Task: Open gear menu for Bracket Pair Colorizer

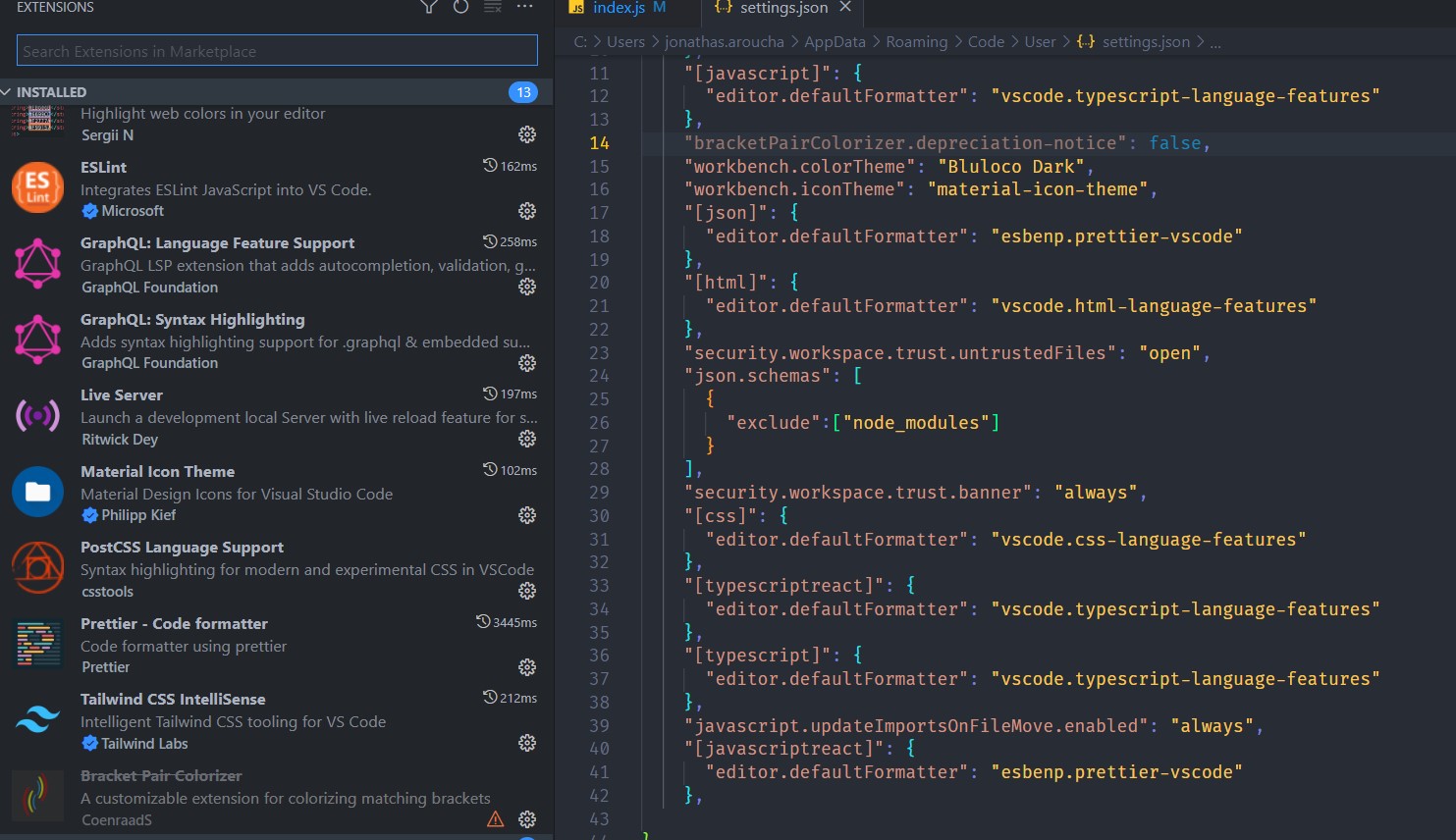Action: [527, 819]
